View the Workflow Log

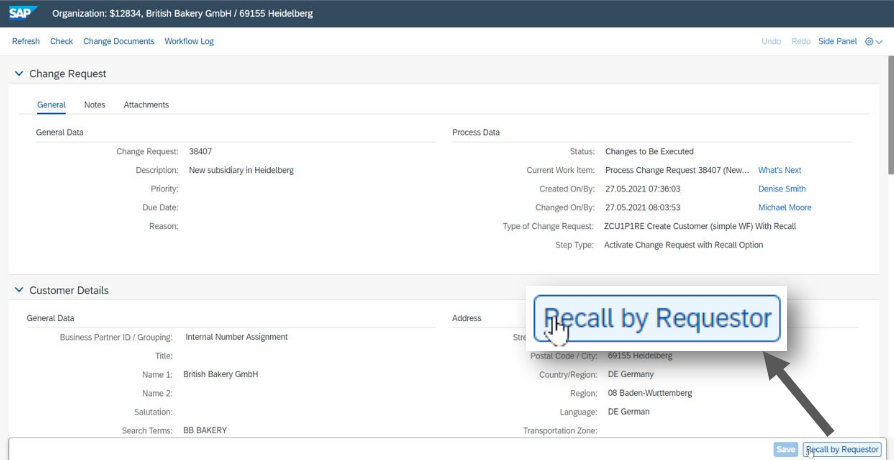189,41
